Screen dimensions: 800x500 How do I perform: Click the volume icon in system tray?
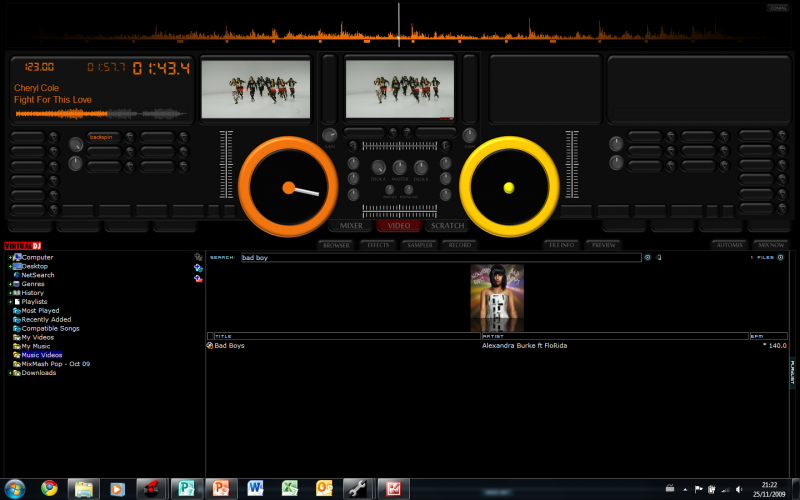[x=739, y=490]
